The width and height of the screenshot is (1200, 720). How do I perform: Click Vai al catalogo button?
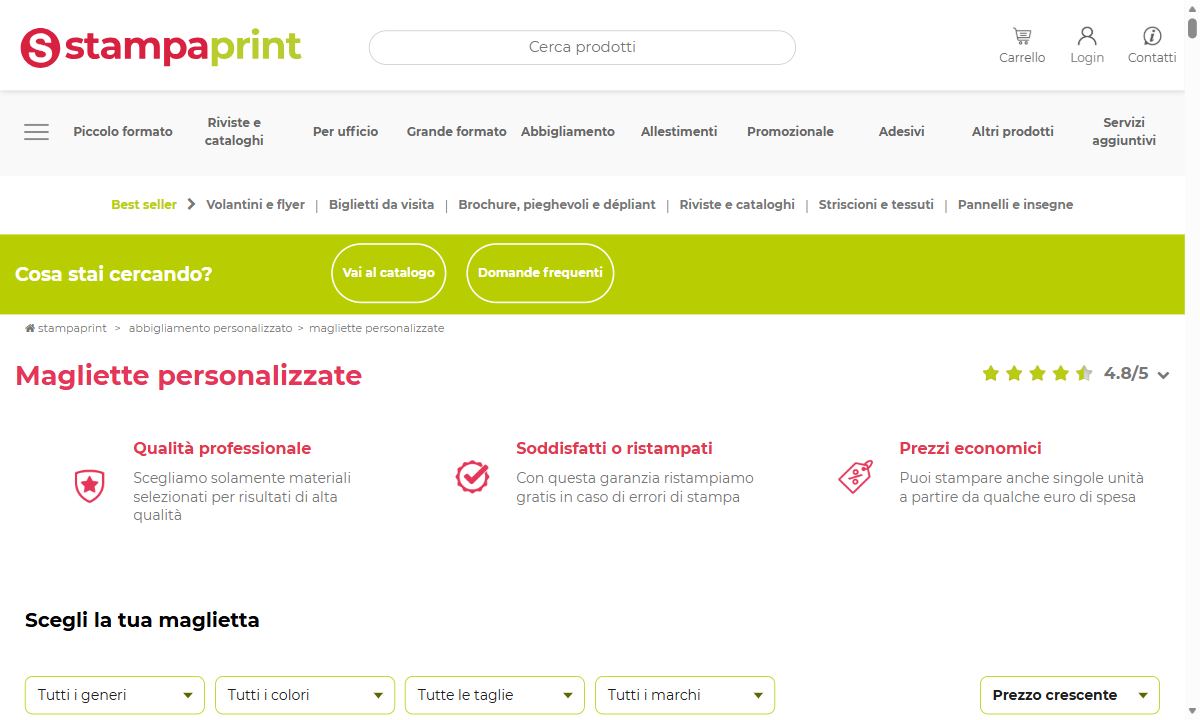coord(389,273)
